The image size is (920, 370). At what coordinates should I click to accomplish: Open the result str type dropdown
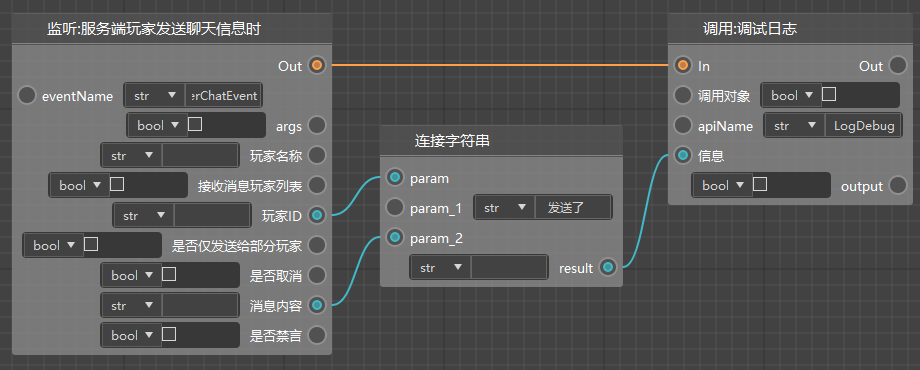441,268
